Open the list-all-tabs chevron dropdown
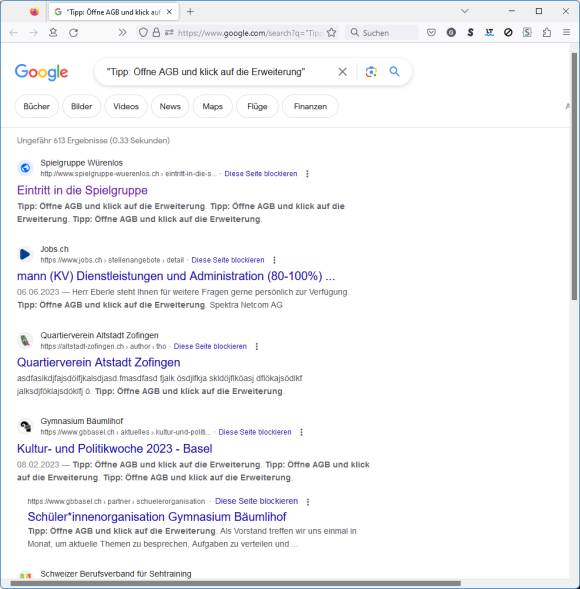 [x=465, y=12]
